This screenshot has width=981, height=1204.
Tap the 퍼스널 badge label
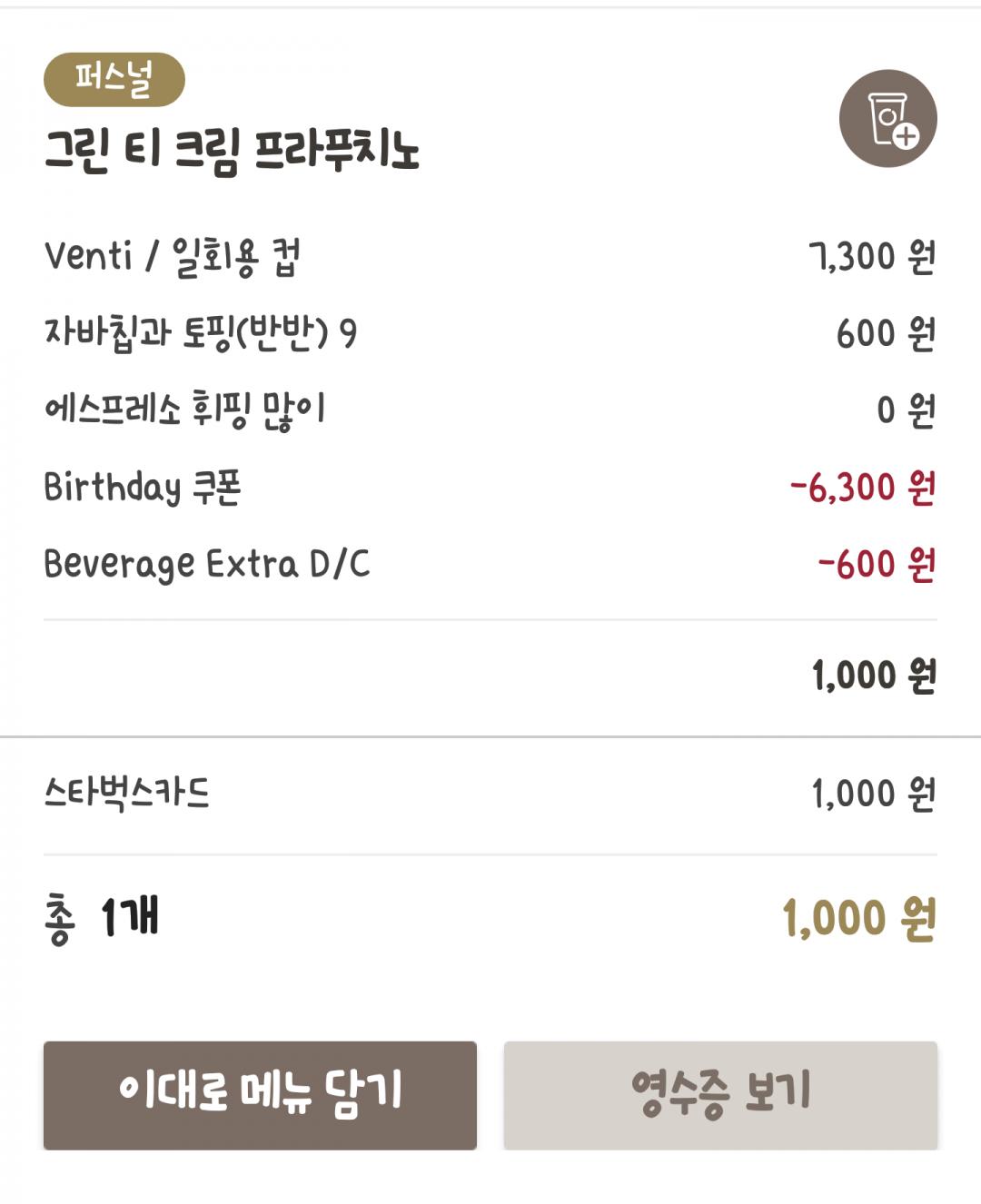coord(114,79)
